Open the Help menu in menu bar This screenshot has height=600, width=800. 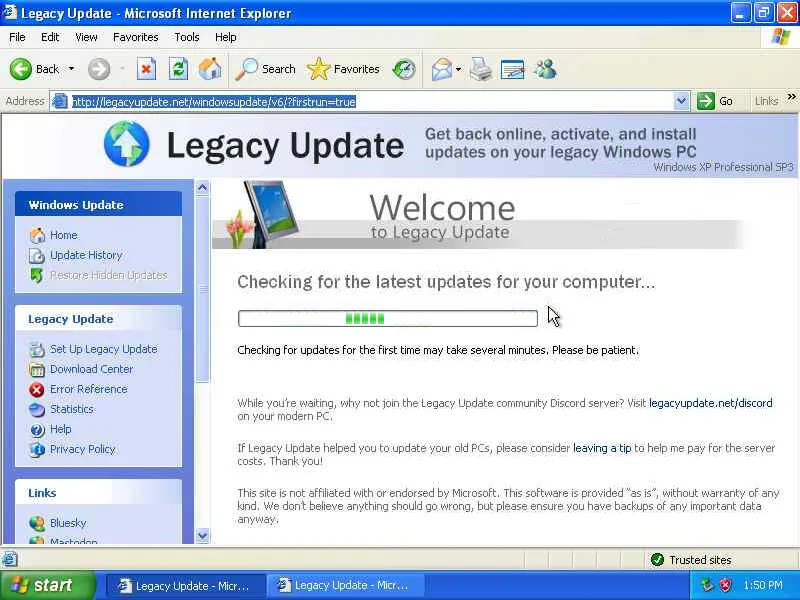tap(226, 37)
